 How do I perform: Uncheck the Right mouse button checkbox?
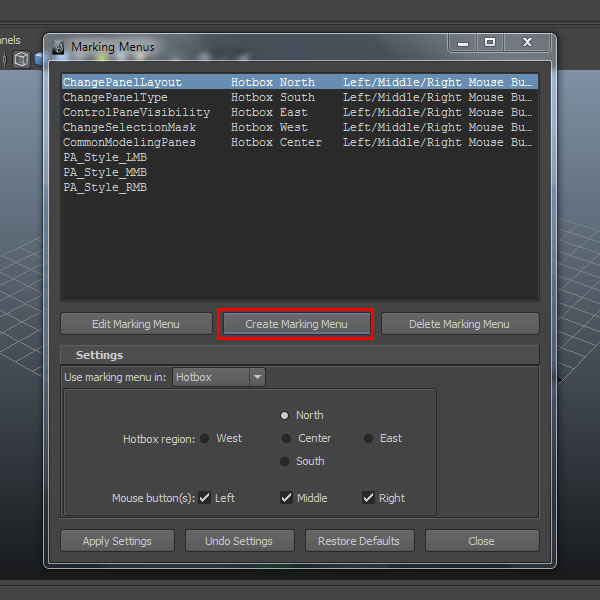pyautogui.click(x=368, y=498)
